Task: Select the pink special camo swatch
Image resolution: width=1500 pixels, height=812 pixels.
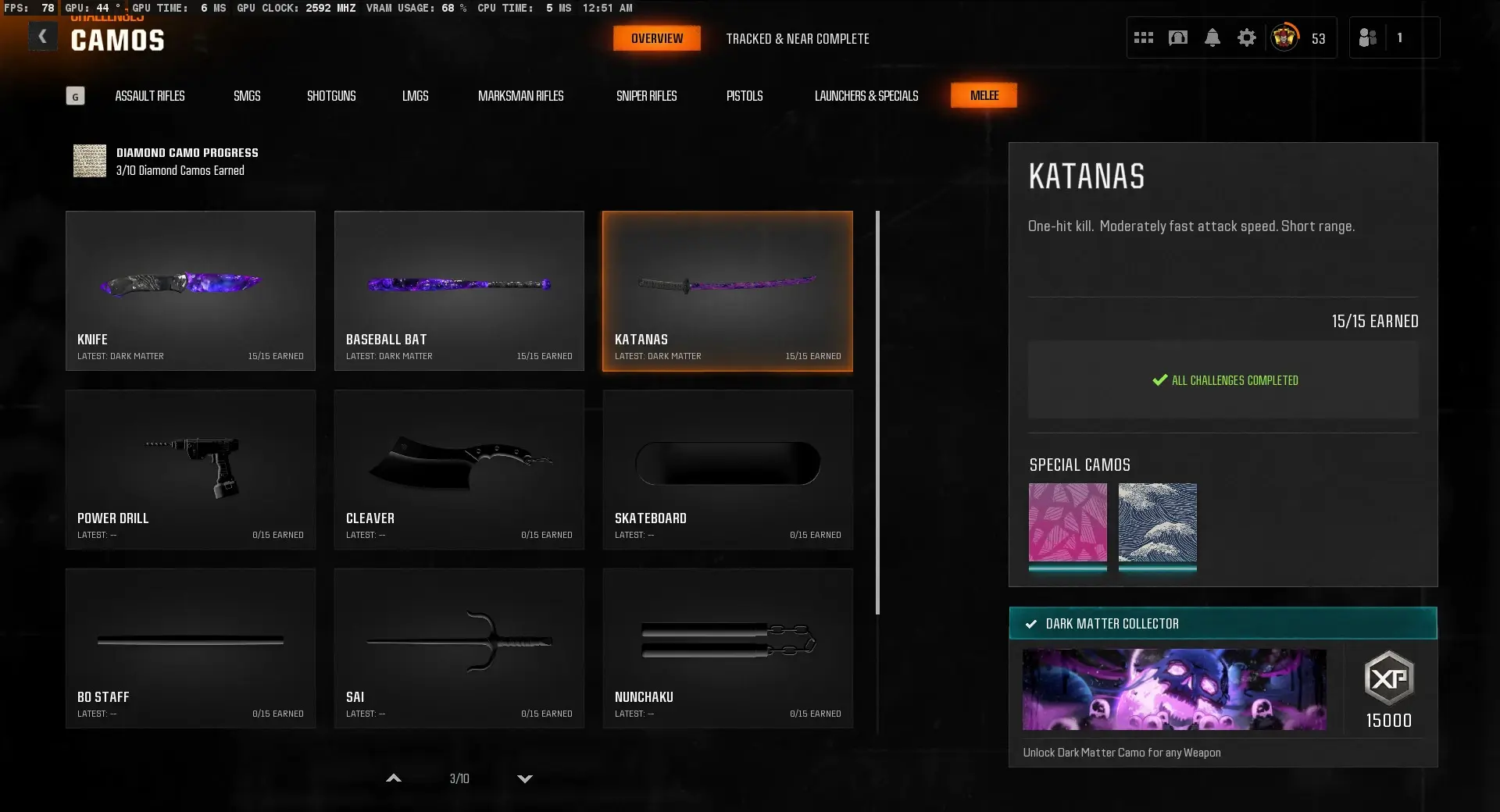Action: 1067,522
